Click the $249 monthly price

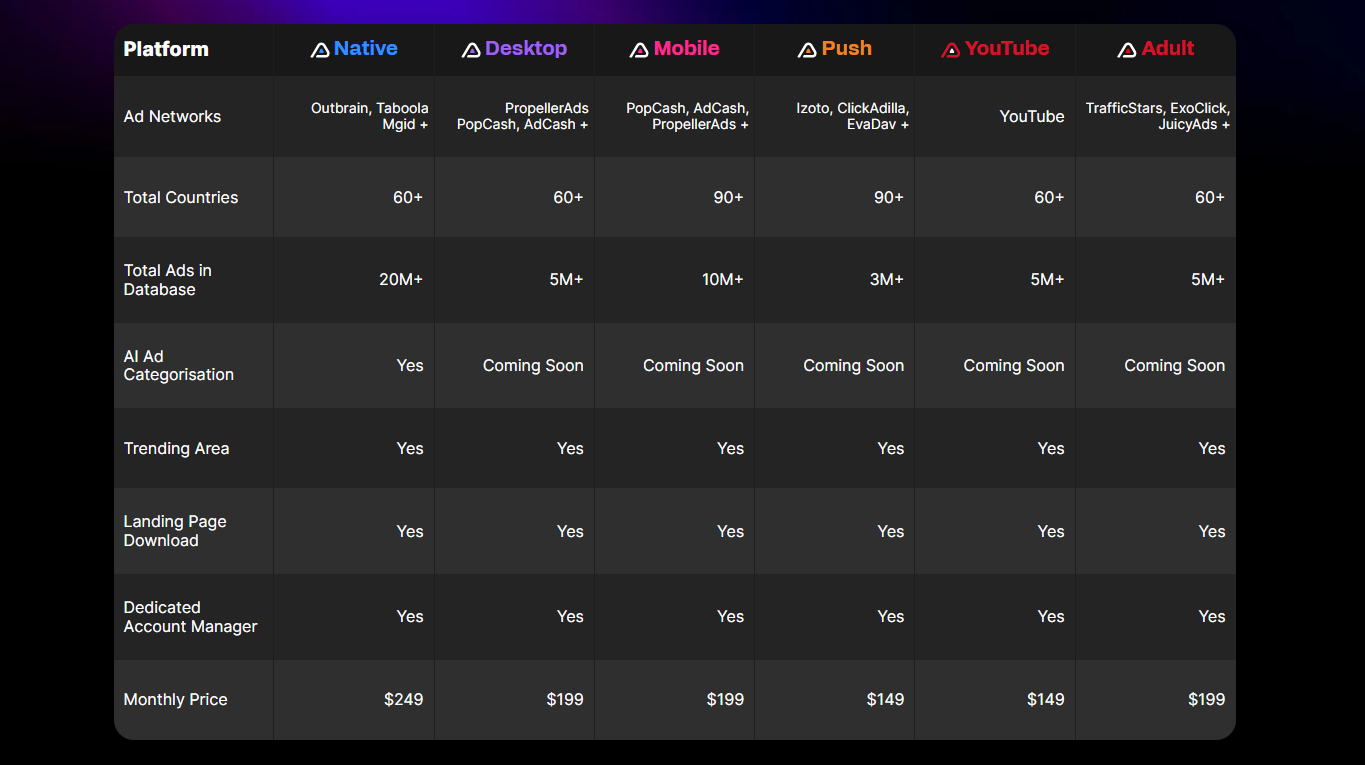click(403, 699)
